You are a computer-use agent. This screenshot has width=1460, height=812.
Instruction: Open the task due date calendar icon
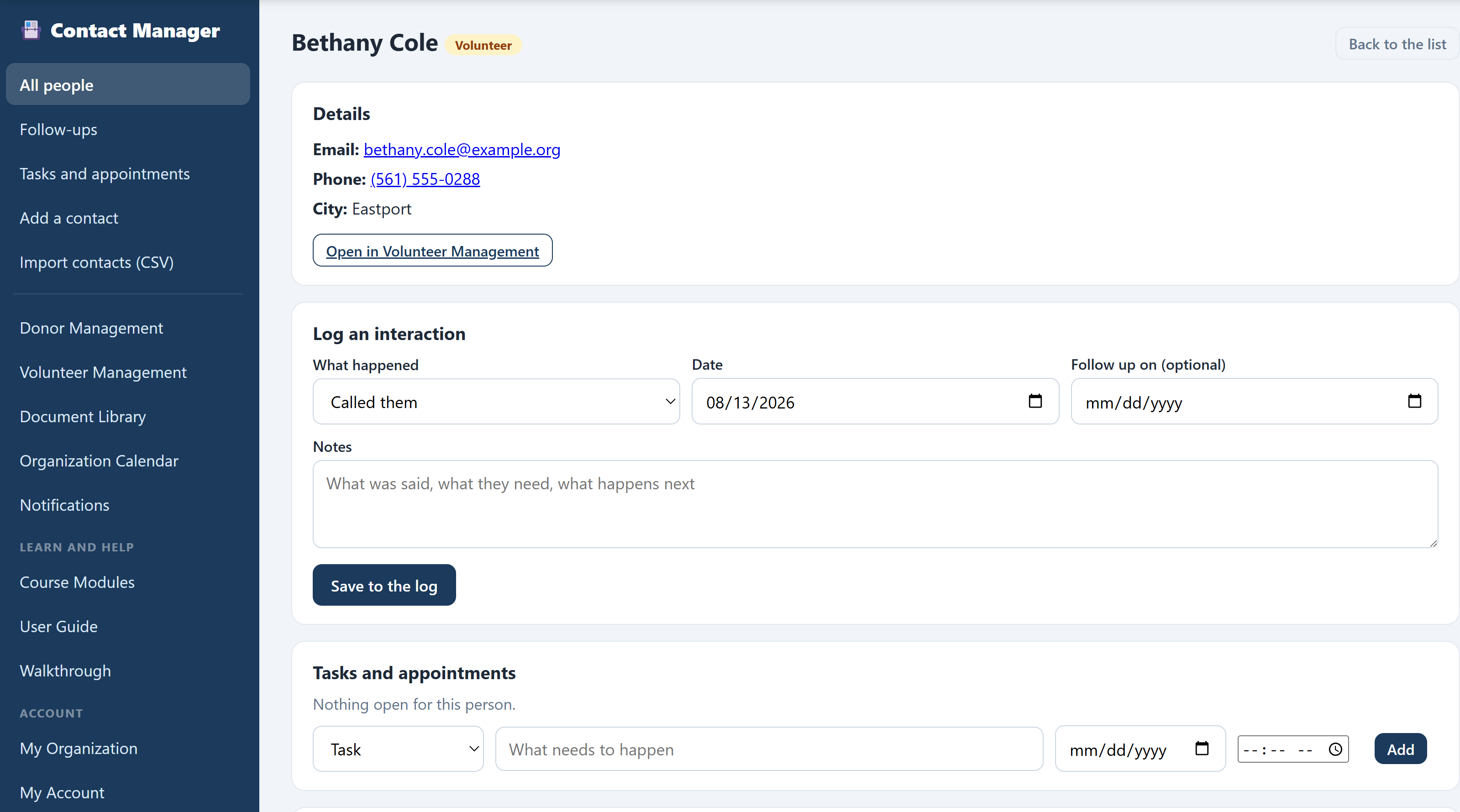click(x=1202, y=749)
